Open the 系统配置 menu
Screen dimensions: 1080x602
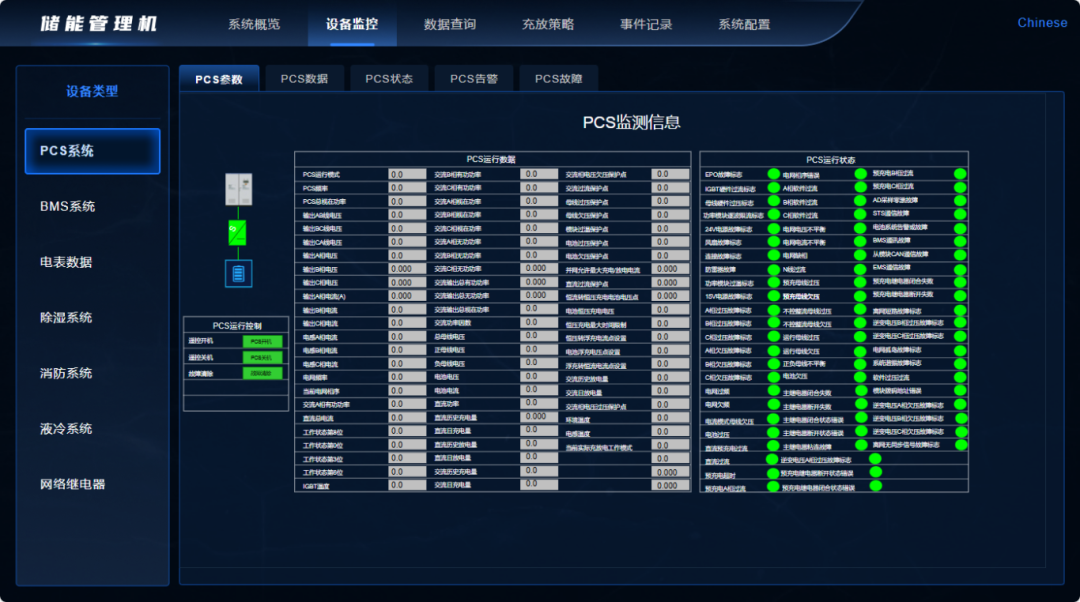click(744, 24)
